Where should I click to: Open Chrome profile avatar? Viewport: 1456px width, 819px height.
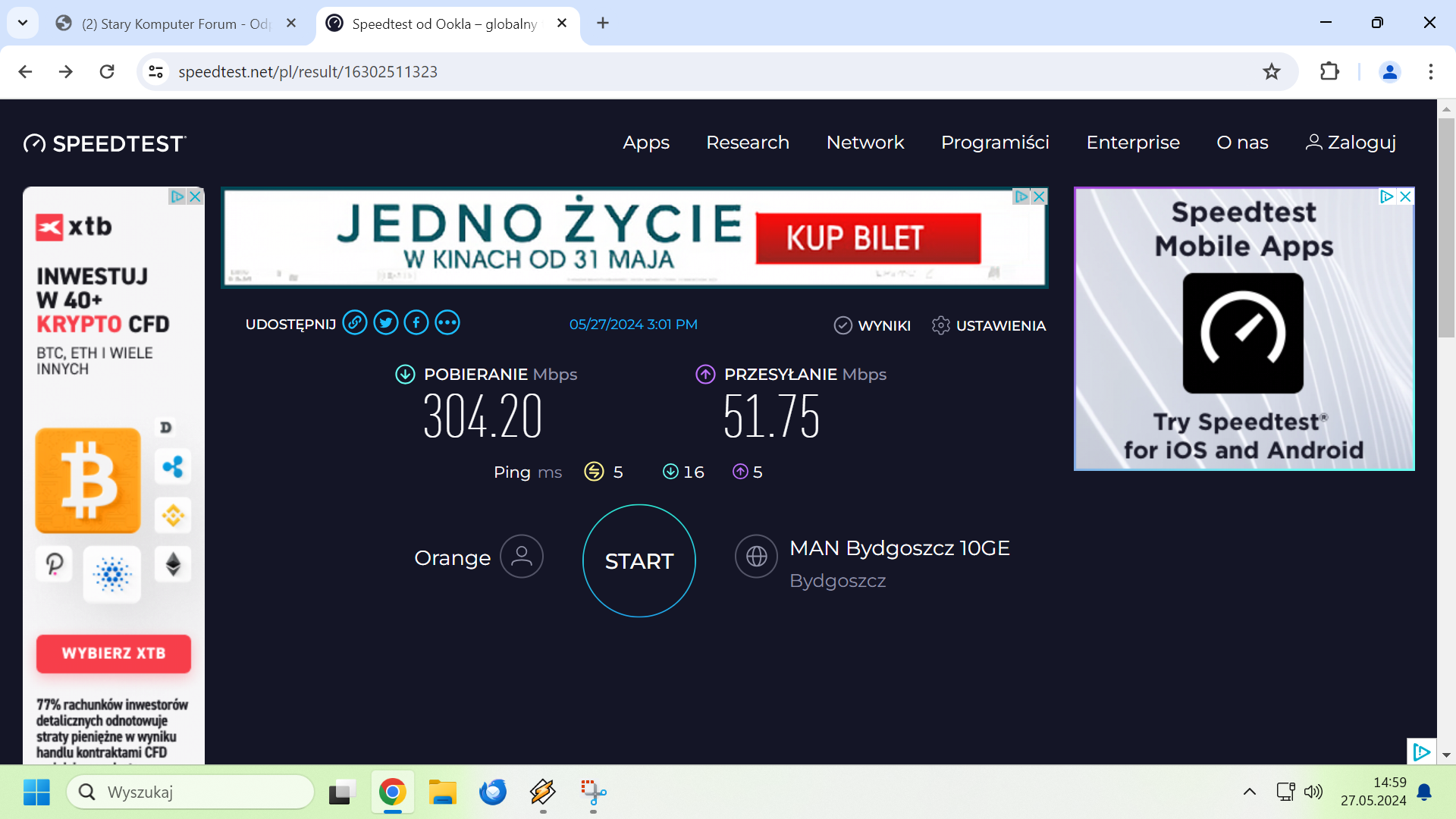pos(1390,71)
